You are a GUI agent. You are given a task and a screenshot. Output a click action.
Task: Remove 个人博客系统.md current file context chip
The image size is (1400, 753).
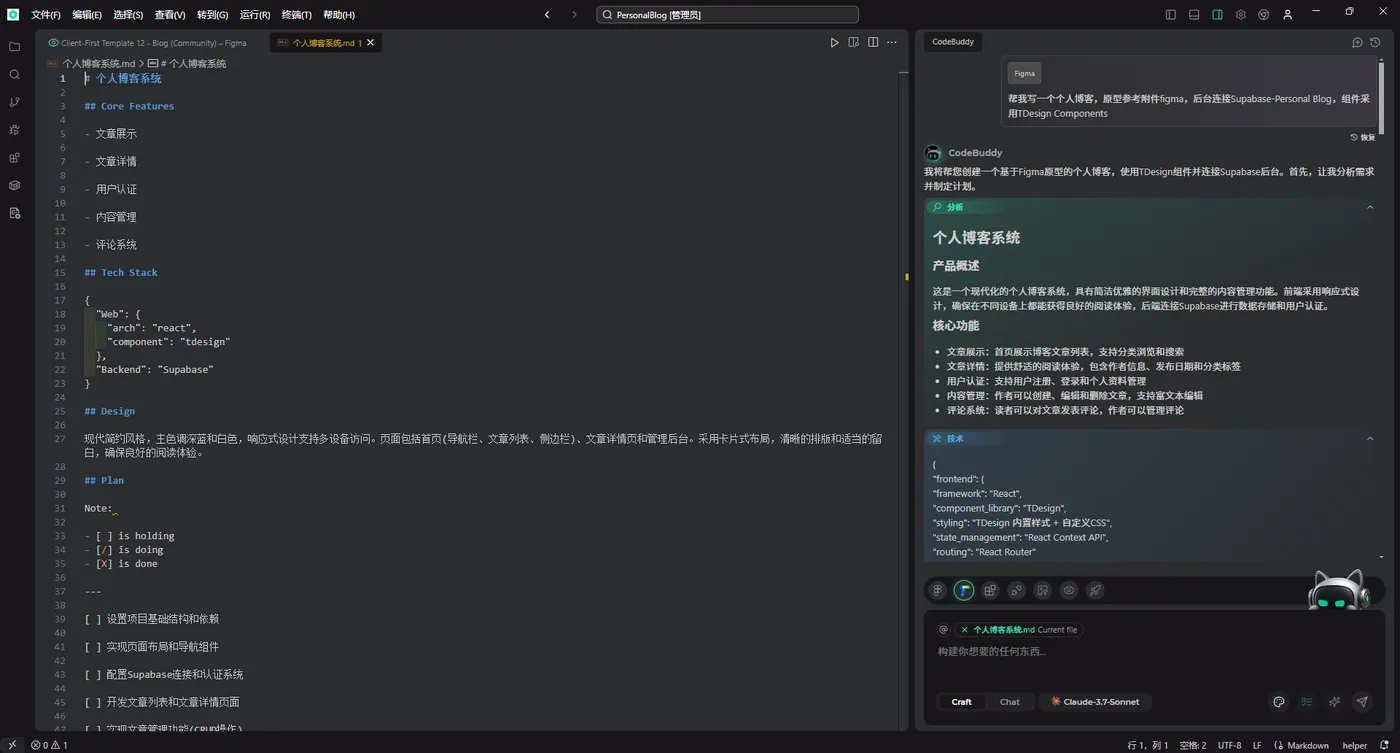964,630
